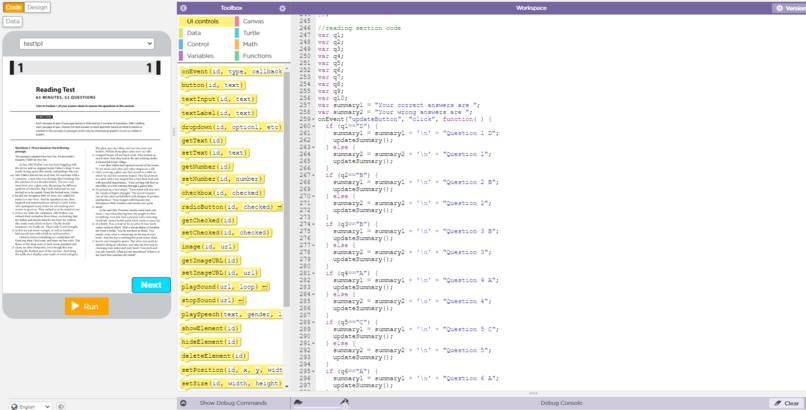Select the textLabel(id, text) block
This screenshot has width=806, height=410.
tap(218, 113)
